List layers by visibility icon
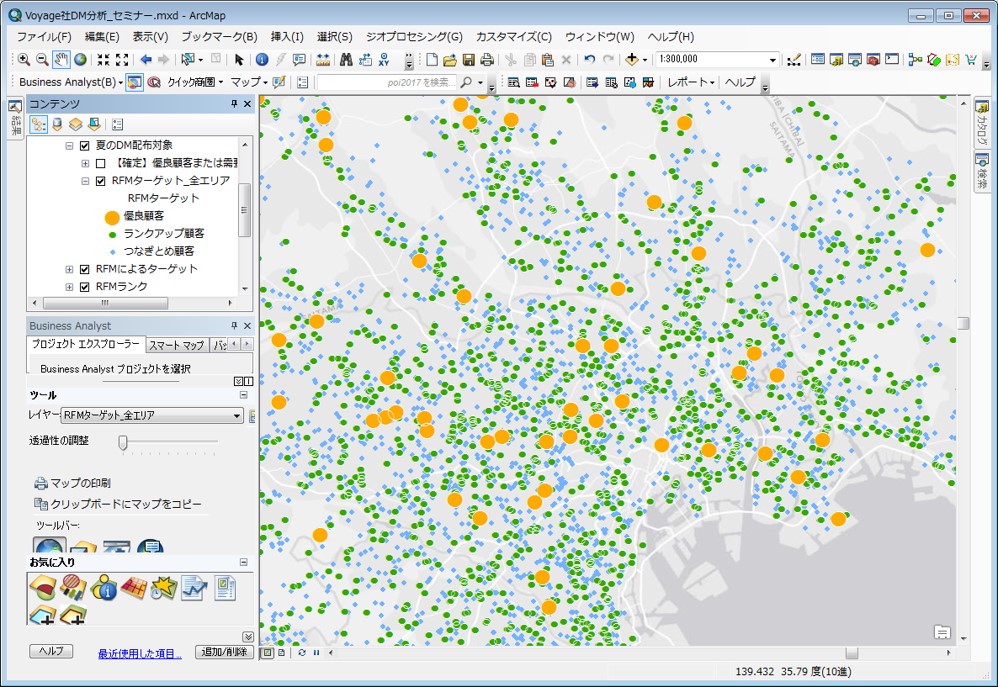This screenshot has width=998, height=687. 76,124
